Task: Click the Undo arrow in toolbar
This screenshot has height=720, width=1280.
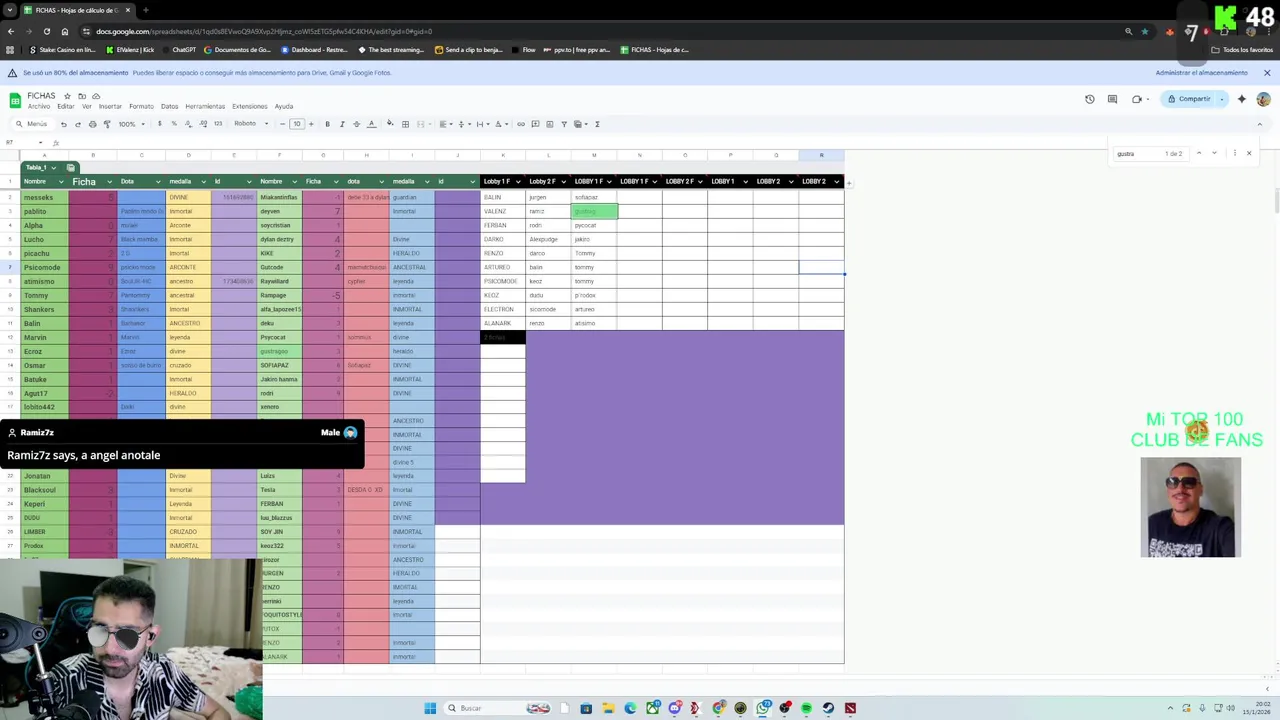Action: [x=63, y=124]
